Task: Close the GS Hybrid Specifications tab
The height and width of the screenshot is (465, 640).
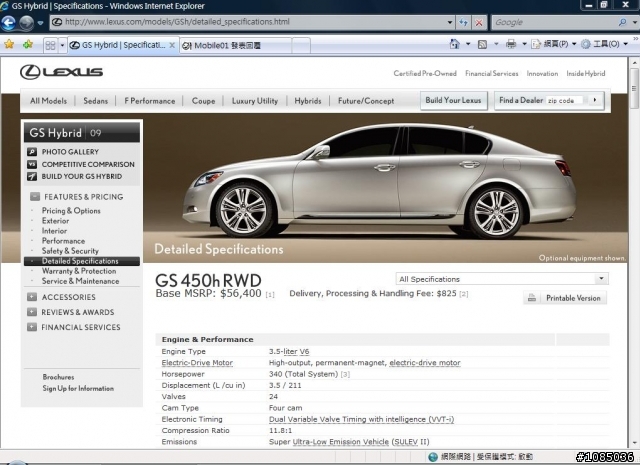Action: click(x=172, y=45)
